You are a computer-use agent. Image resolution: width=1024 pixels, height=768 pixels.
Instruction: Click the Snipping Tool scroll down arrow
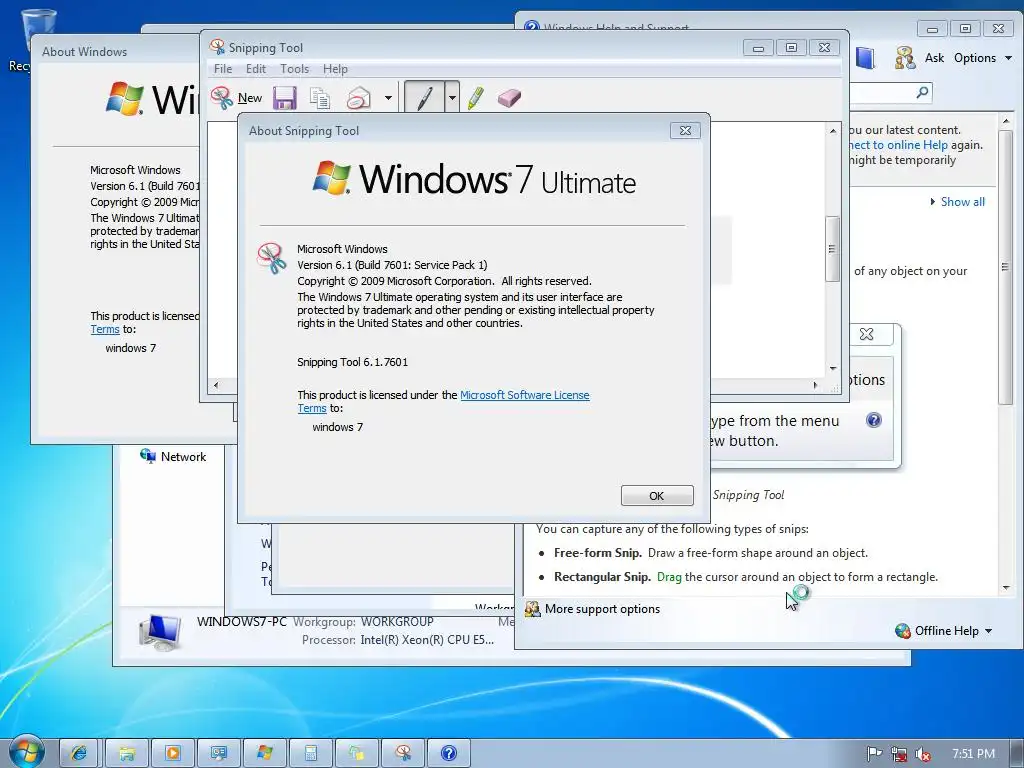click(x=833, y=369)
